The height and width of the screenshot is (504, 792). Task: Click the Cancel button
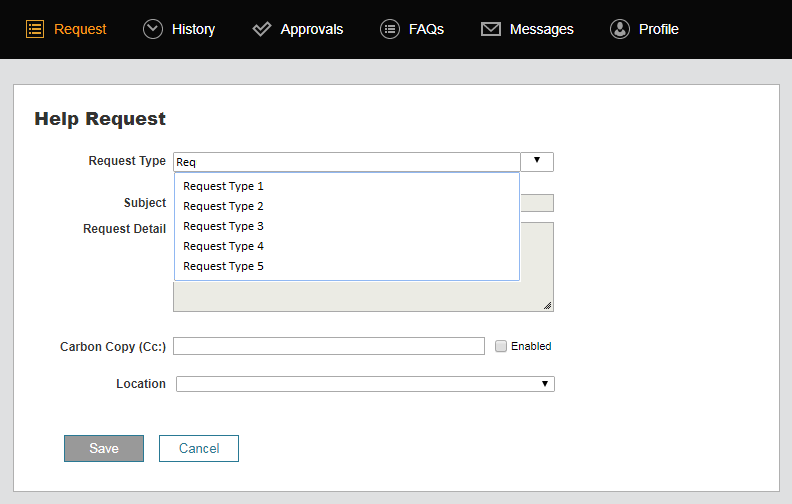click(x=199, y=448)
